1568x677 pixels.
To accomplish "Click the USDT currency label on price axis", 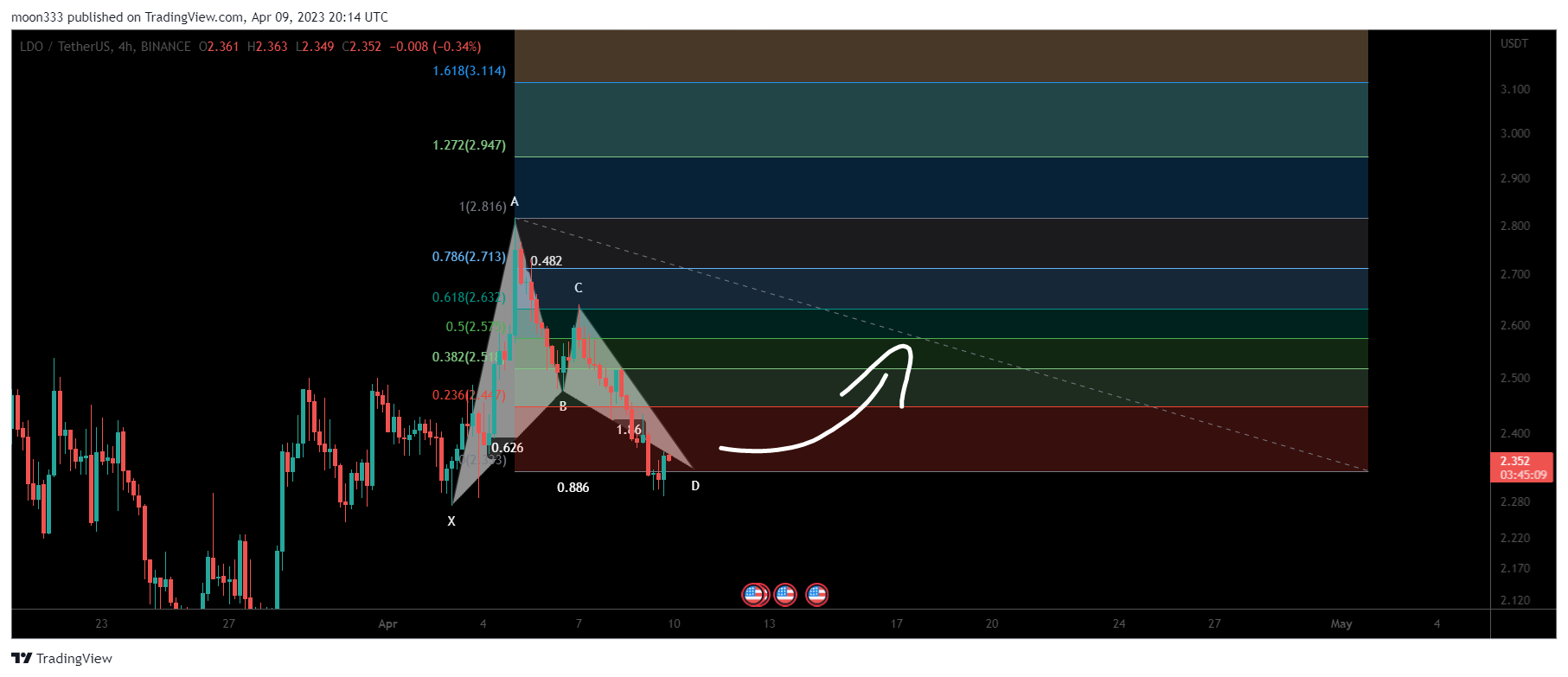I will (1514, 43).
